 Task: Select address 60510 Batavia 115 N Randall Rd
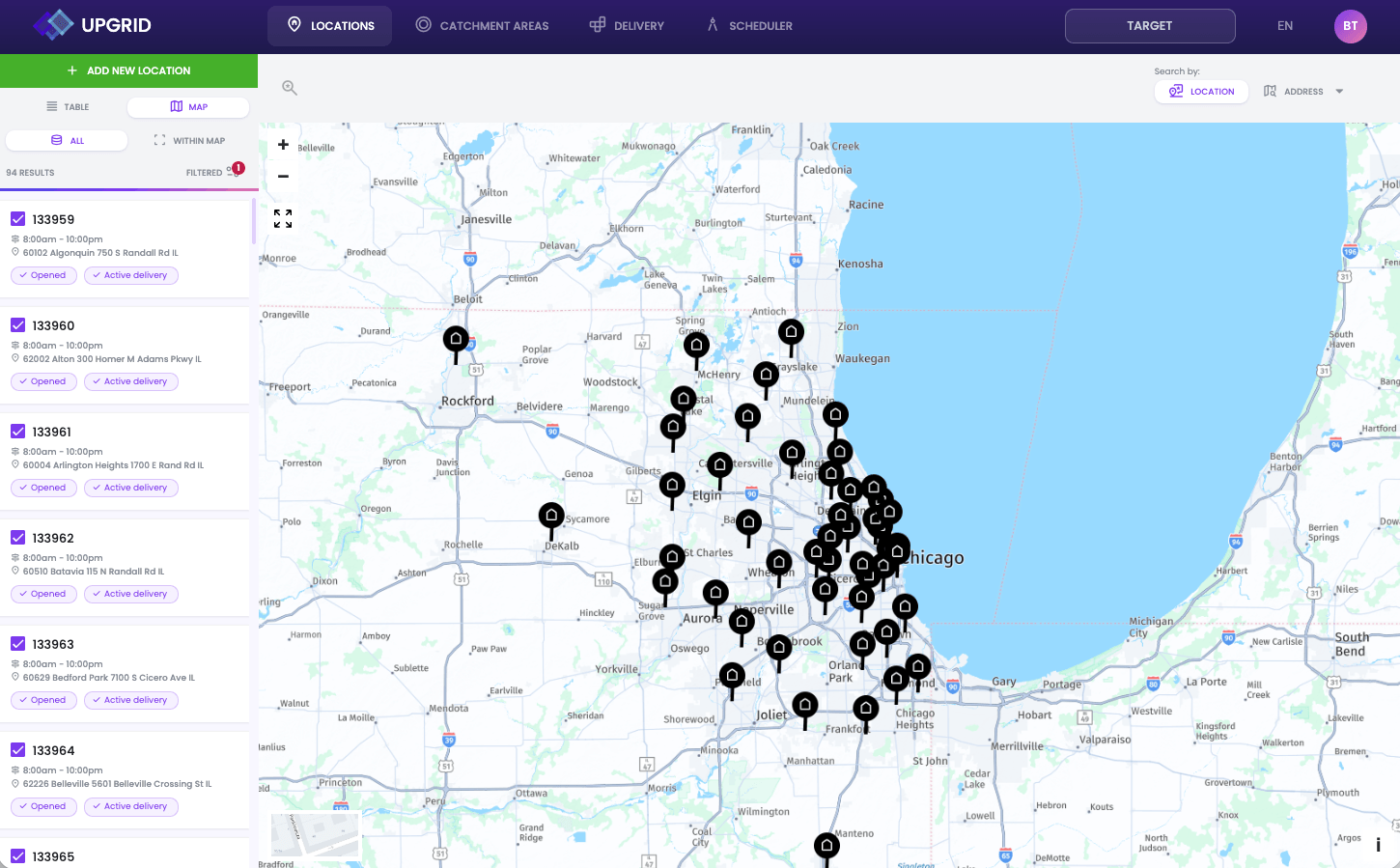pos(94,572)
